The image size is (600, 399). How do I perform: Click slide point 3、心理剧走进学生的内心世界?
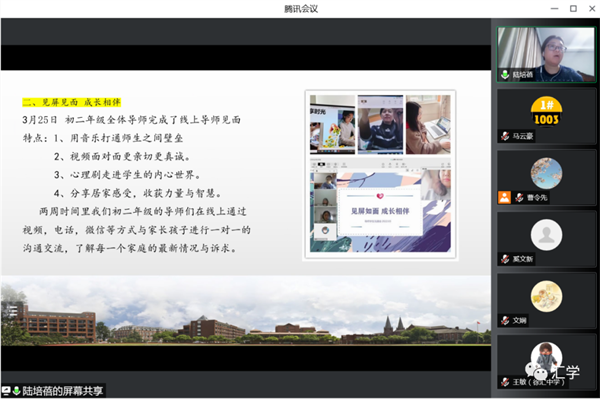127,175
